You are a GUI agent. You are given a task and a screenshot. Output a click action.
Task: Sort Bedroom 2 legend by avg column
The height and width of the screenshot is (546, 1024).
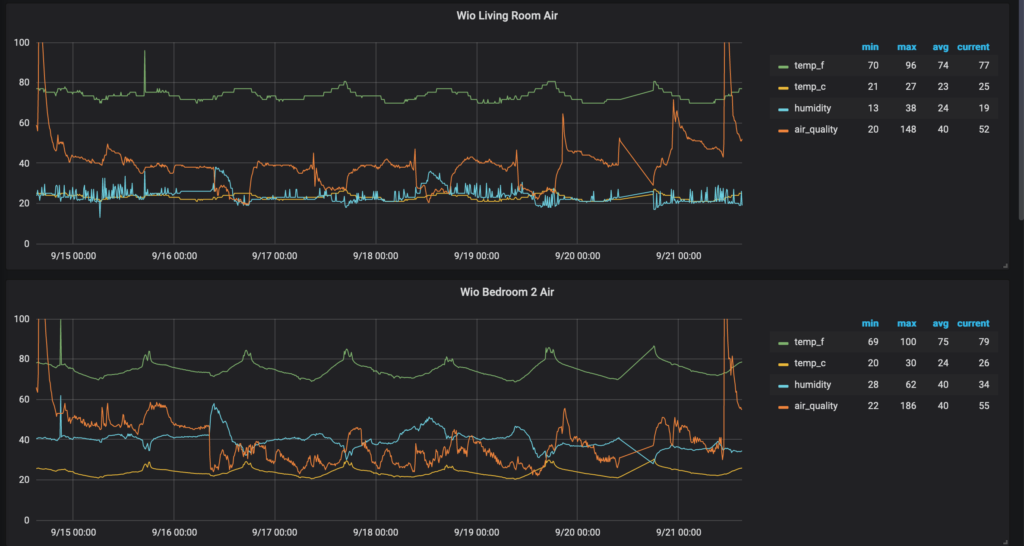pos(938,324)
